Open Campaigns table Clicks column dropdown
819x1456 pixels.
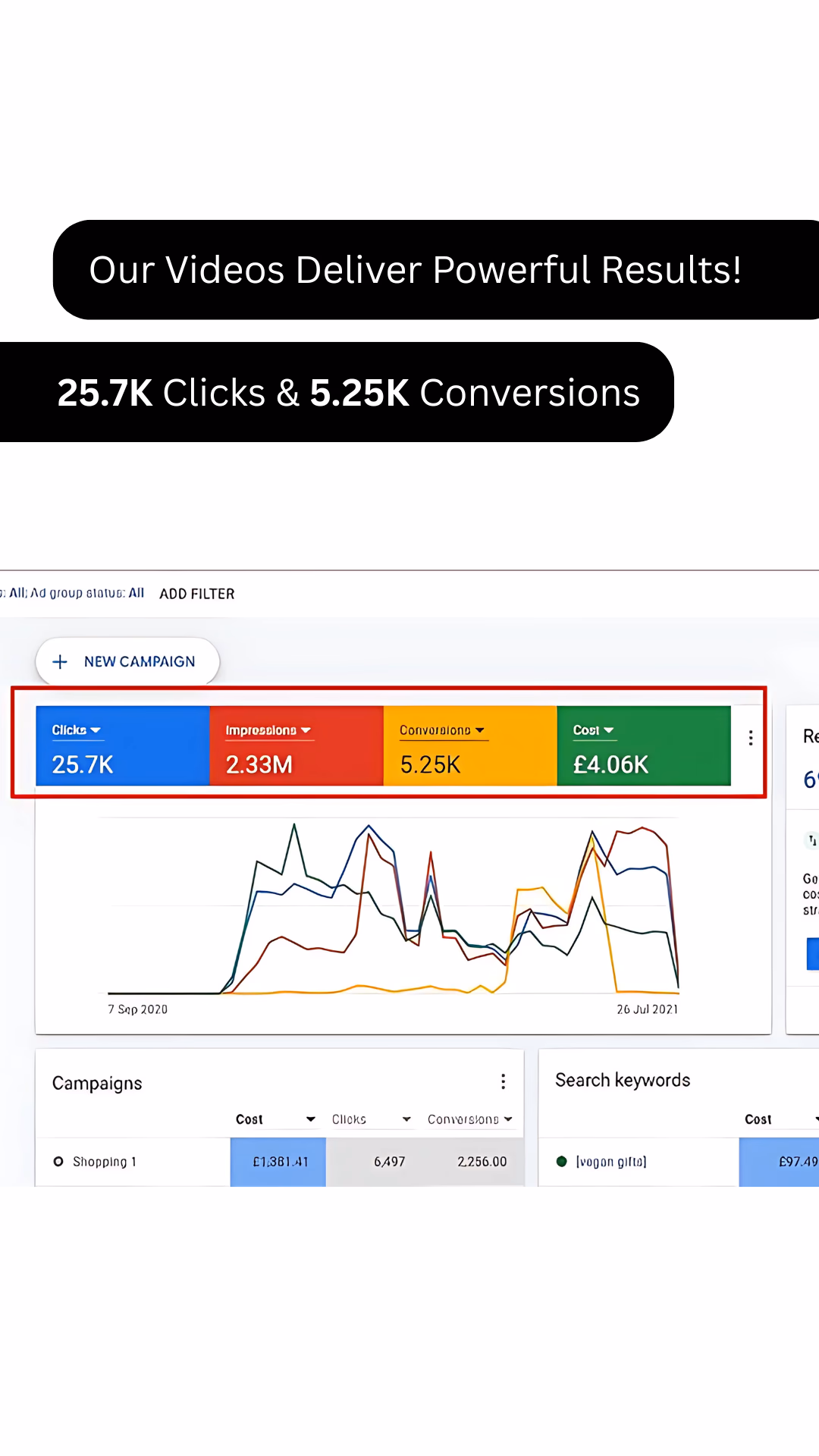(x=407, y=1119)
